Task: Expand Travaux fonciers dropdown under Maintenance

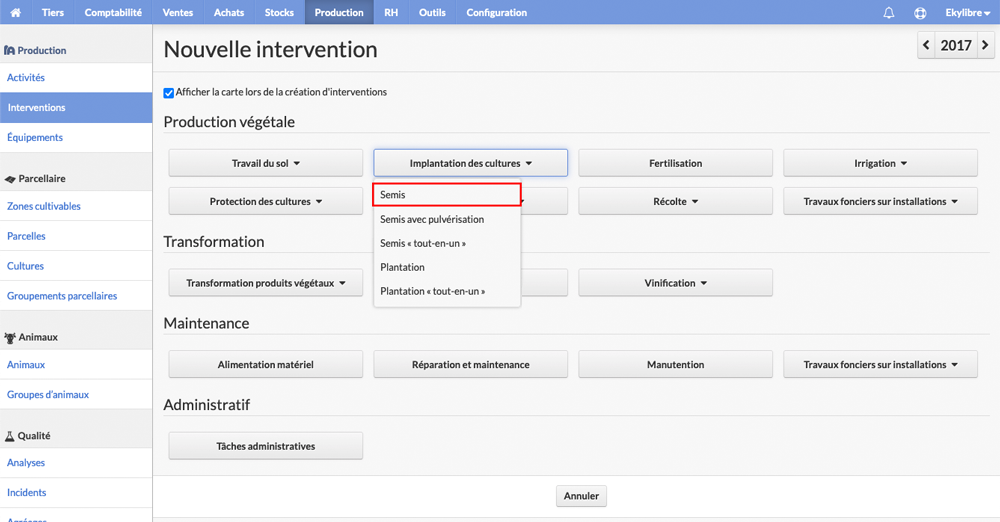Action: click(x=880, y=364)
